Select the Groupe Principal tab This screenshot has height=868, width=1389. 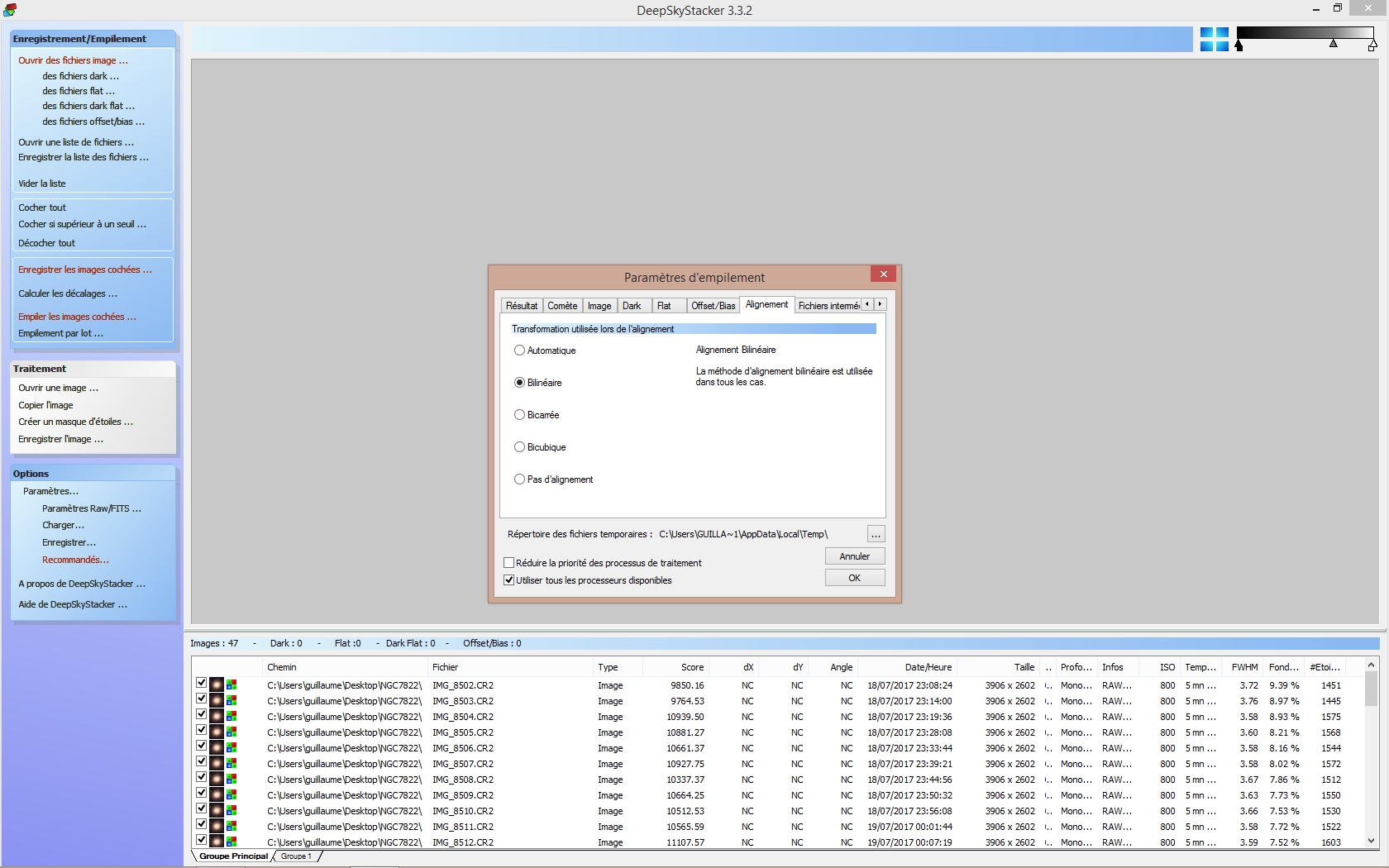coord(233,856)
